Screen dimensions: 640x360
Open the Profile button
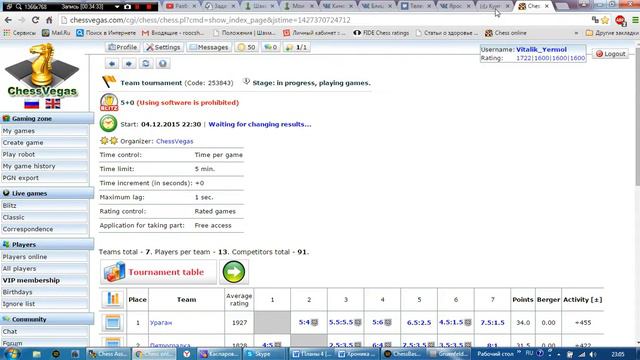click(x=122, y=47)
